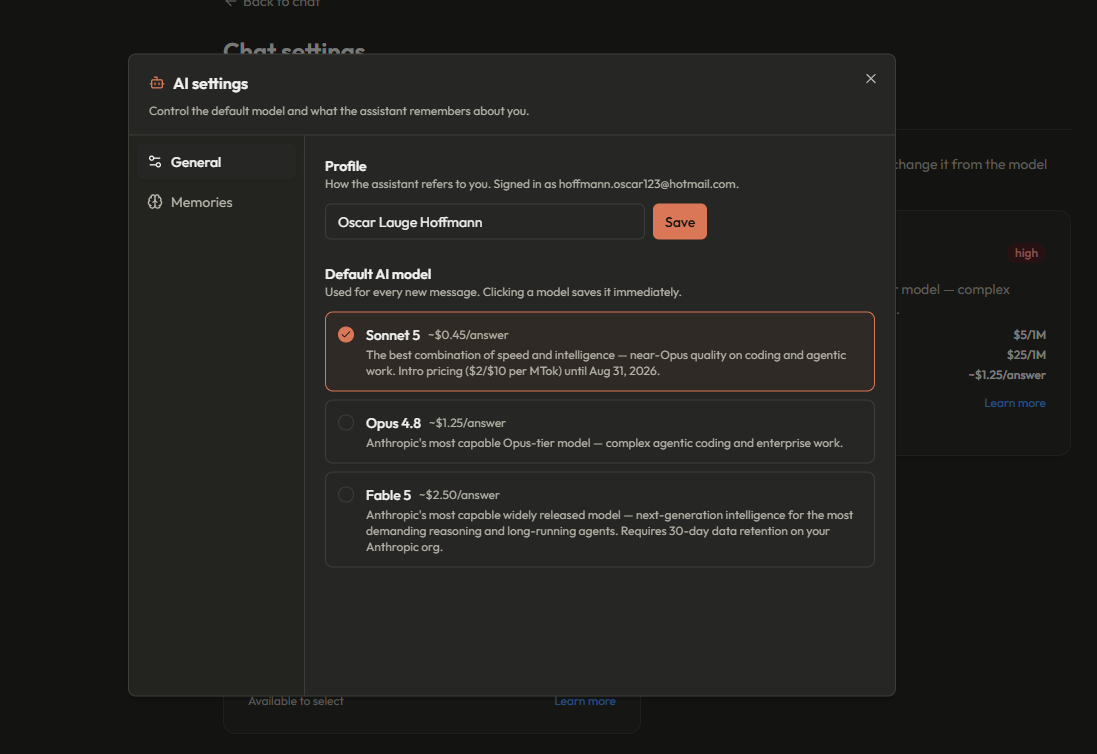Click the signed-in email description text
Image resolution: width=1097 pixels, height=754 pixels.
[x=532, y=184]
